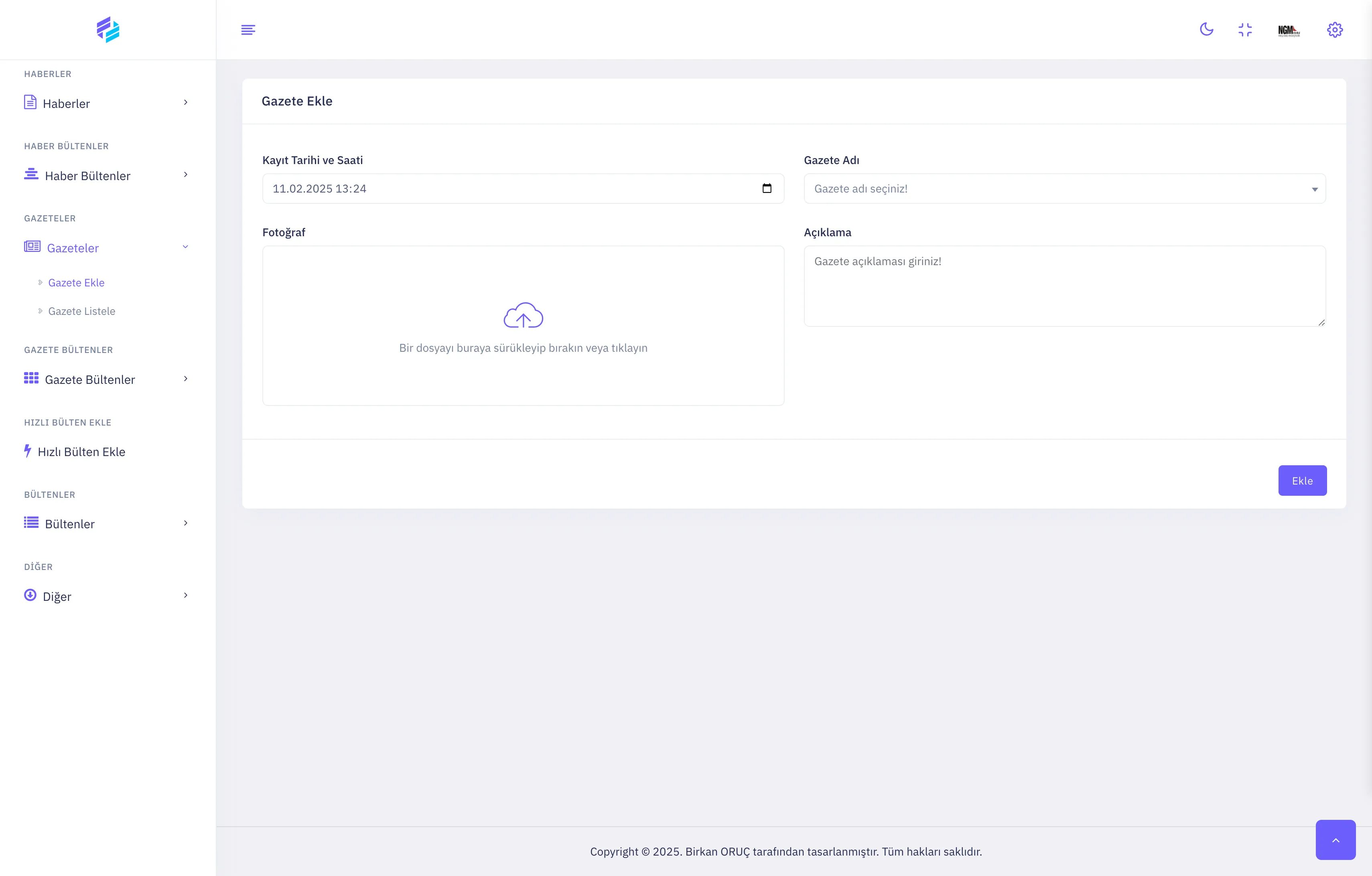Image resolution: width=1372 pixels, height=876 pixels.
Task: Exit fullscreen with the compress icon
Action: pos(1245,30)
